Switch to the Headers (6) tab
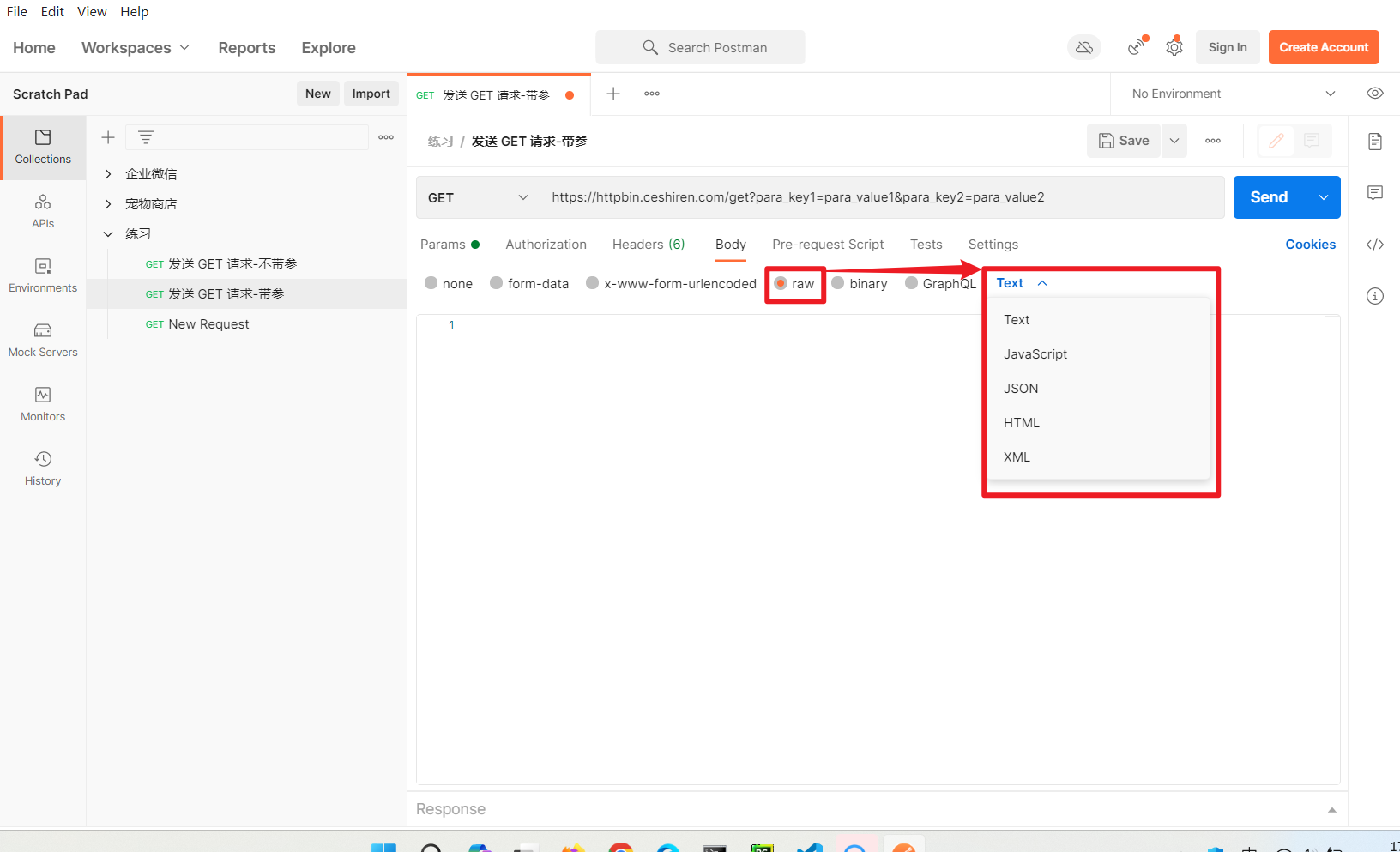This screenshot has height=852, width=1400. click(x=649, y=245)
